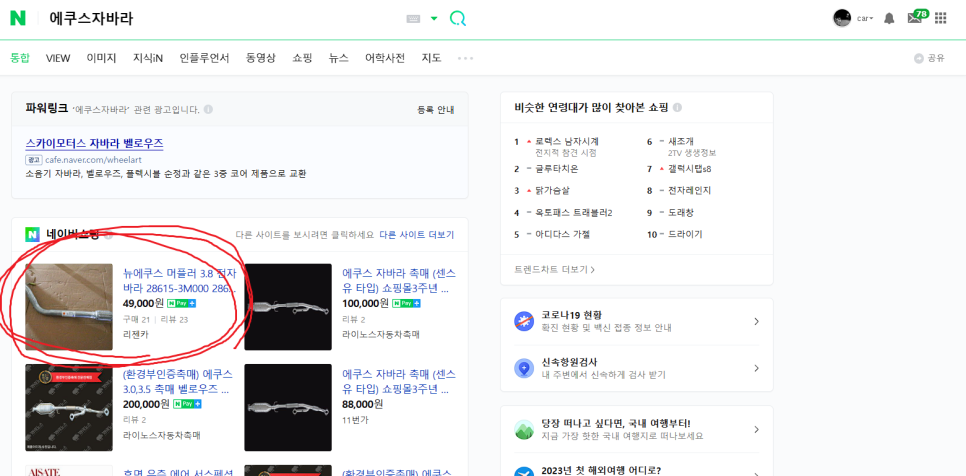Switch to the 지도 tab
This screenshot has width=966, height=476.
[x=431, y=58]
